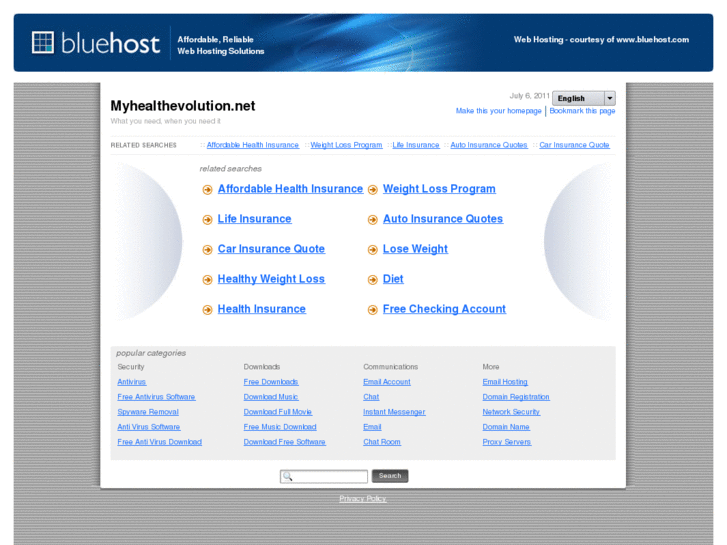Open the Diet link
The height and width of the screenshot is (545, 727).
tap(393, 279)
